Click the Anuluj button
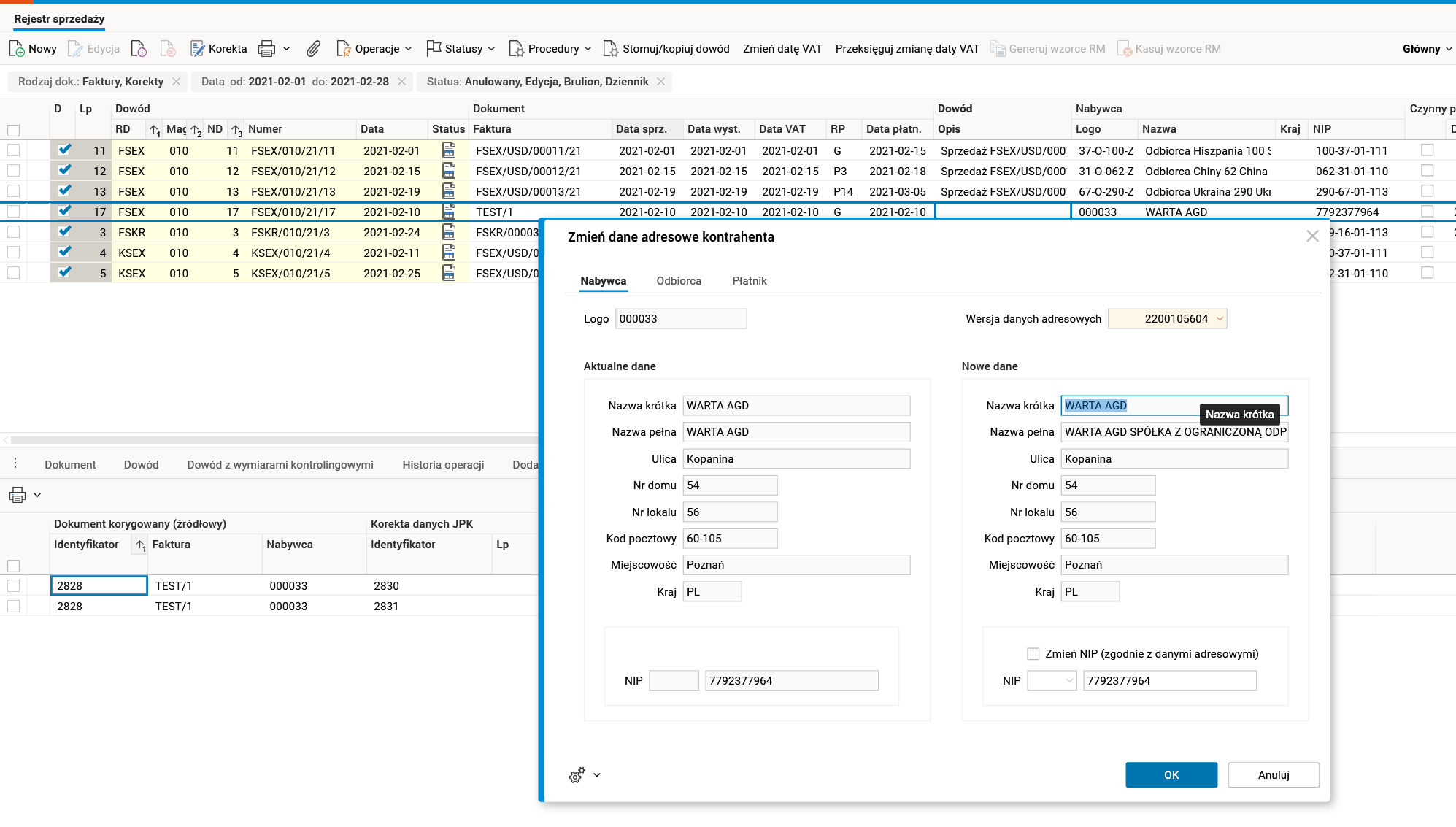This screenshot has width=1456, height=827. point(1273,775)
